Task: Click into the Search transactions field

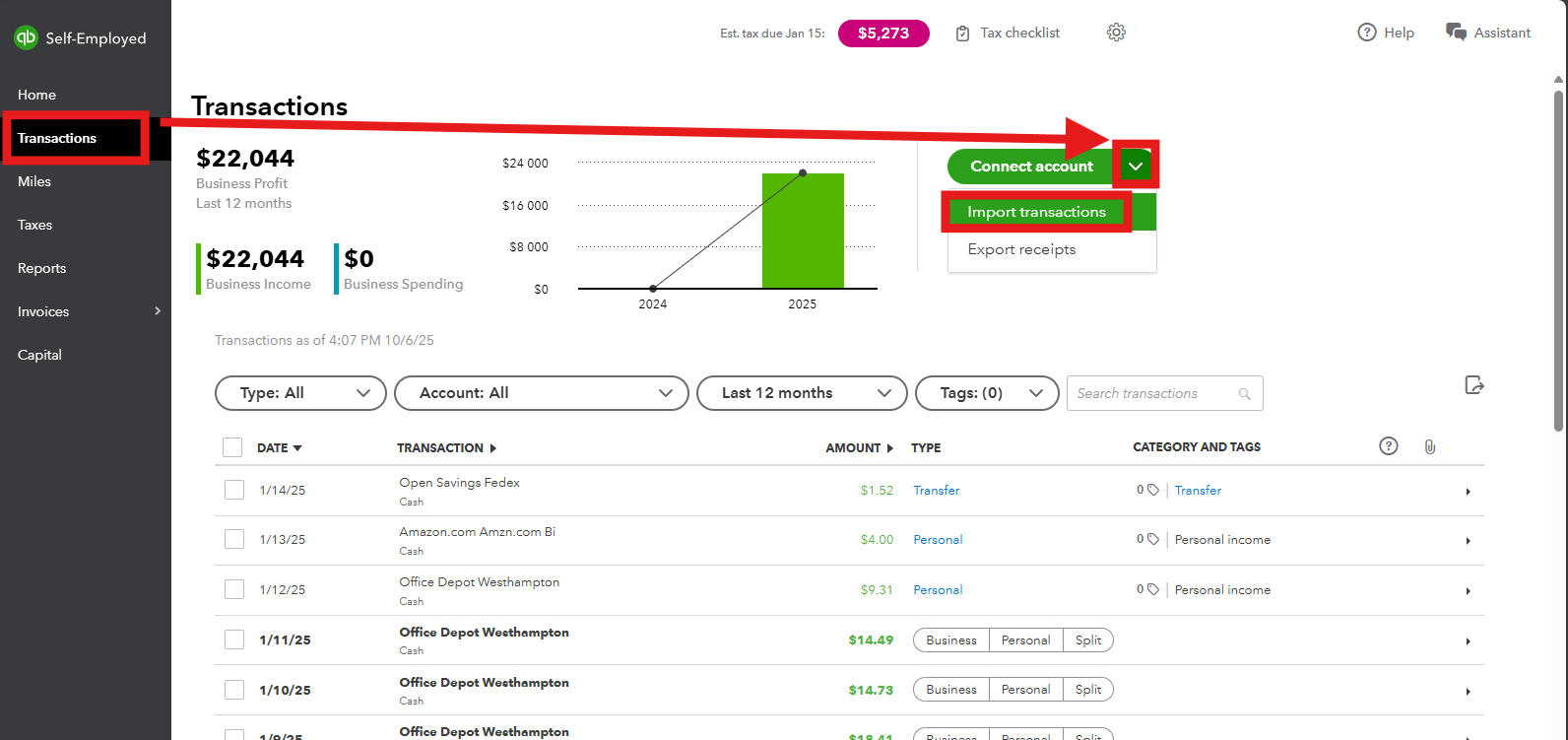Action: click(x=1152, y=393)
